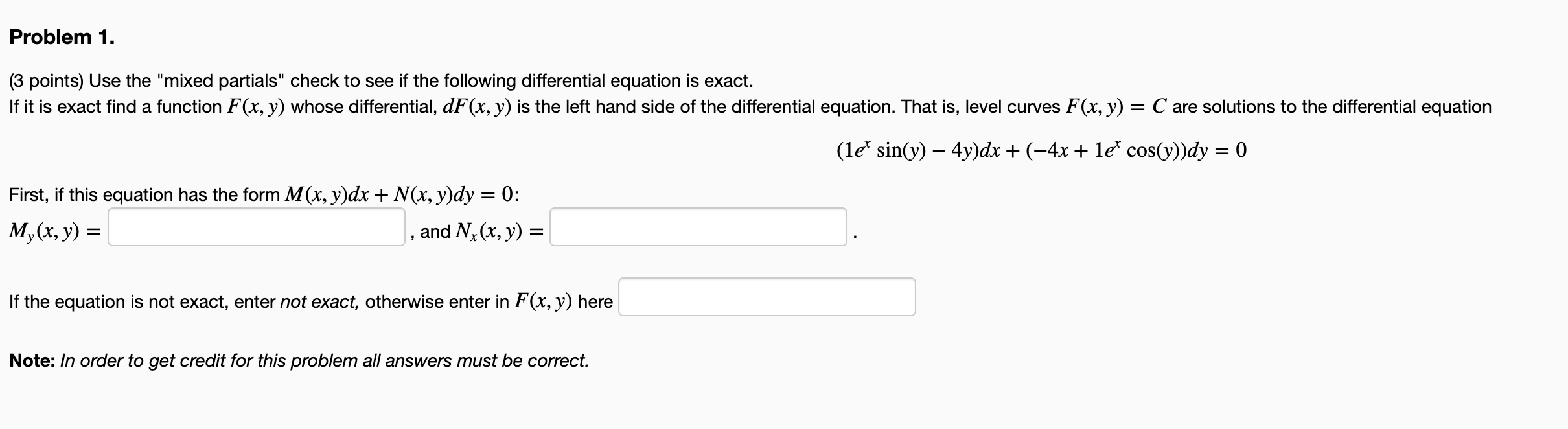Click the Note at the bottom of the problem

298,360
